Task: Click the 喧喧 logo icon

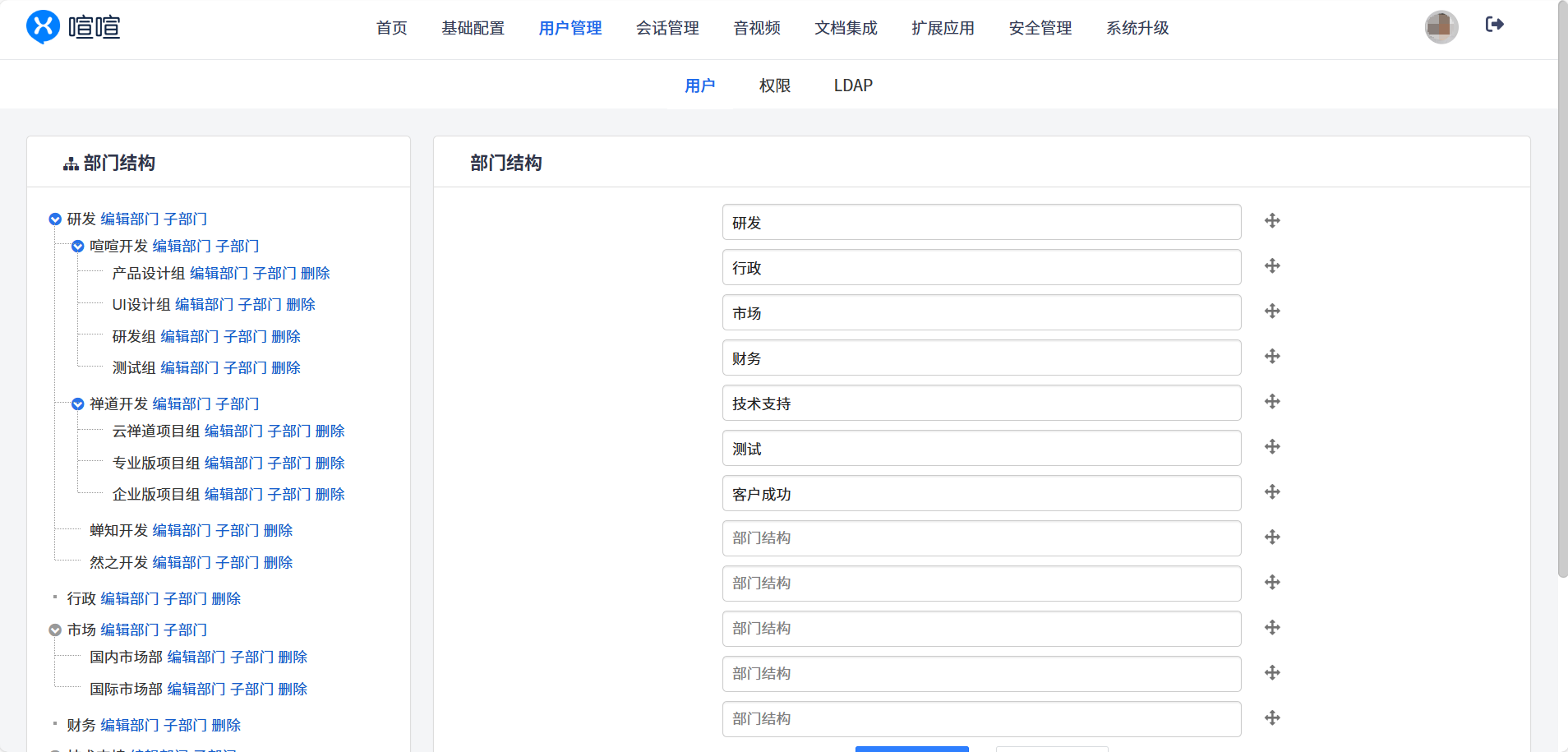Action: (x=43, y=27)
